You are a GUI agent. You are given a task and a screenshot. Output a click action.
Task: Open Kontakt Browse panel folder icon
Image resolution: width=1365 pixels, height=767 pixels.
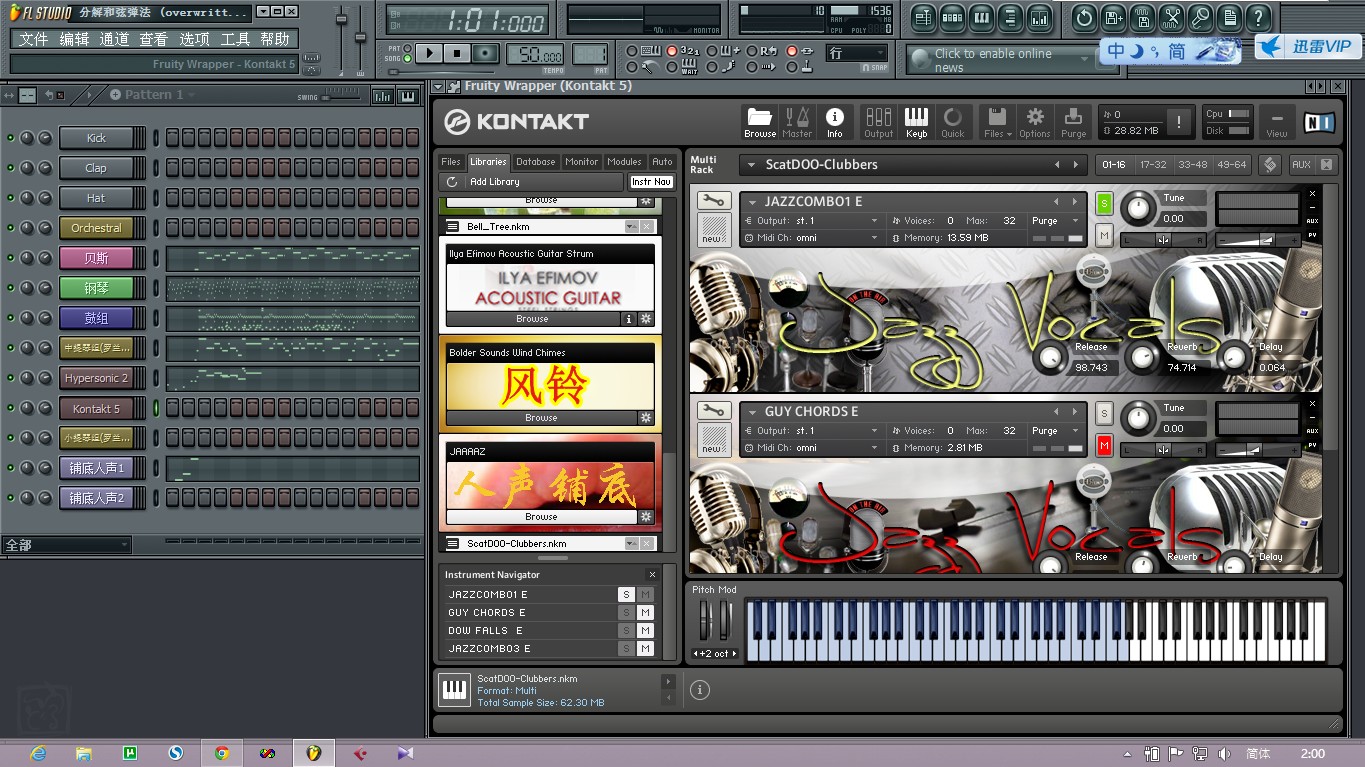coord(759,121)
